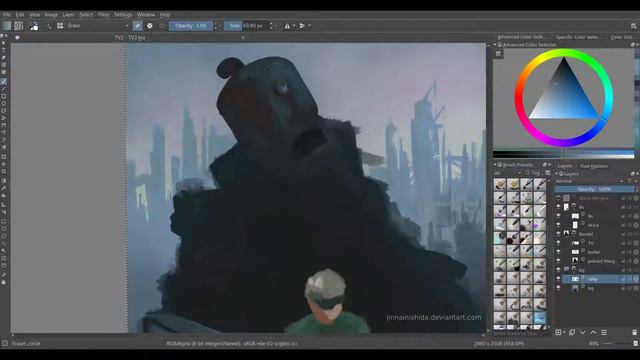The image size is (640, 360).
Task: Select the Freehand Brush tool in the toolbox
Action: point(4,81)
